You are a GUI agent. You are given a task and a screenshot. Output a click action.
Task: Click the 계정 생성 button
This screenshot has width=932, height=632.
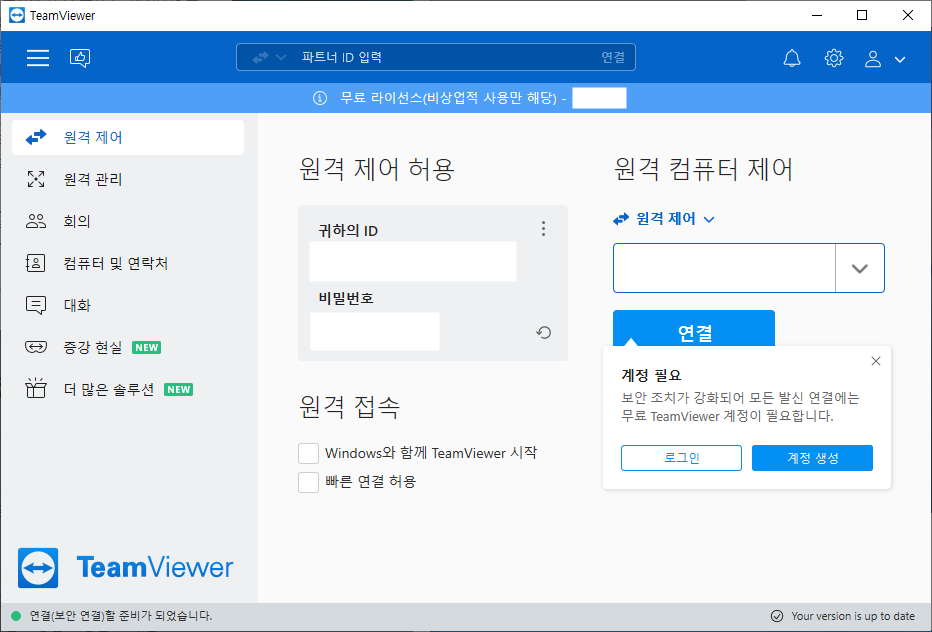pyautogui.click(x=813, y=458)
